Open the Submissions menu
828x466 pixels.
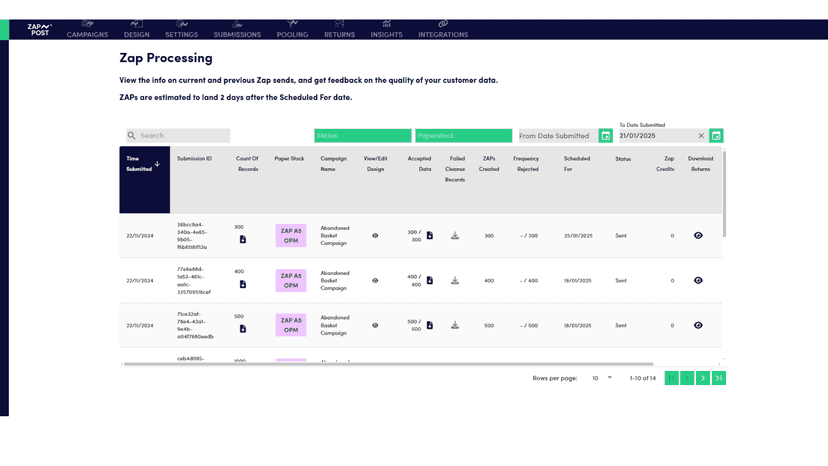click(x=237, y=30)
